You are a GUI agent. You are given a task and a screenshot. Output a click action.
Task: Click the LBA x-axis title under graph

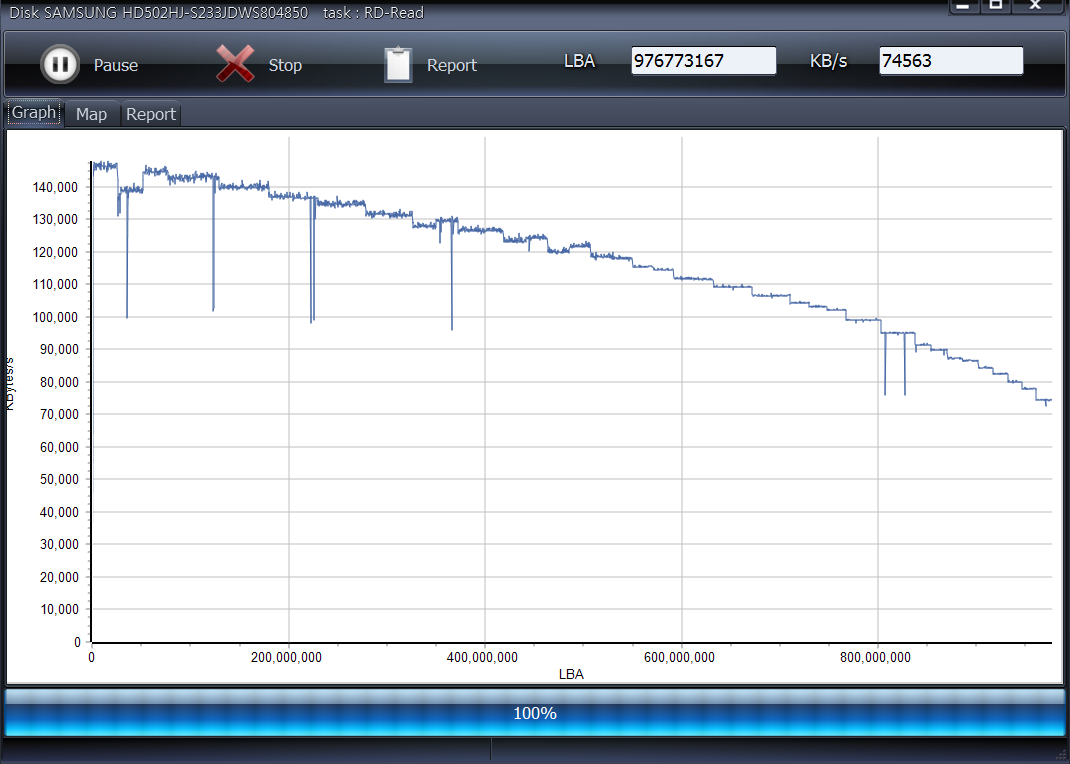[571, 675]
